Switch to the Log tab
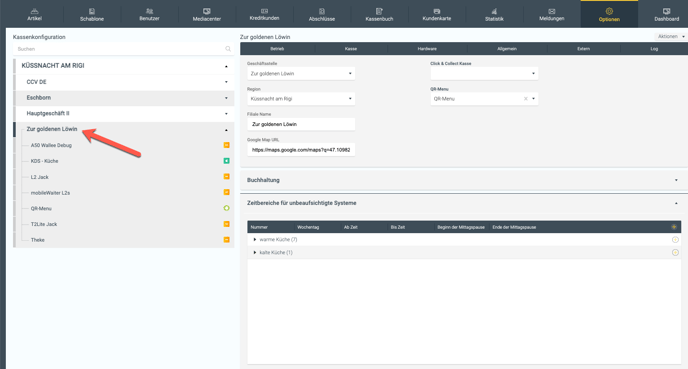This screenshot has width=688, height=369. click(654, 49)
